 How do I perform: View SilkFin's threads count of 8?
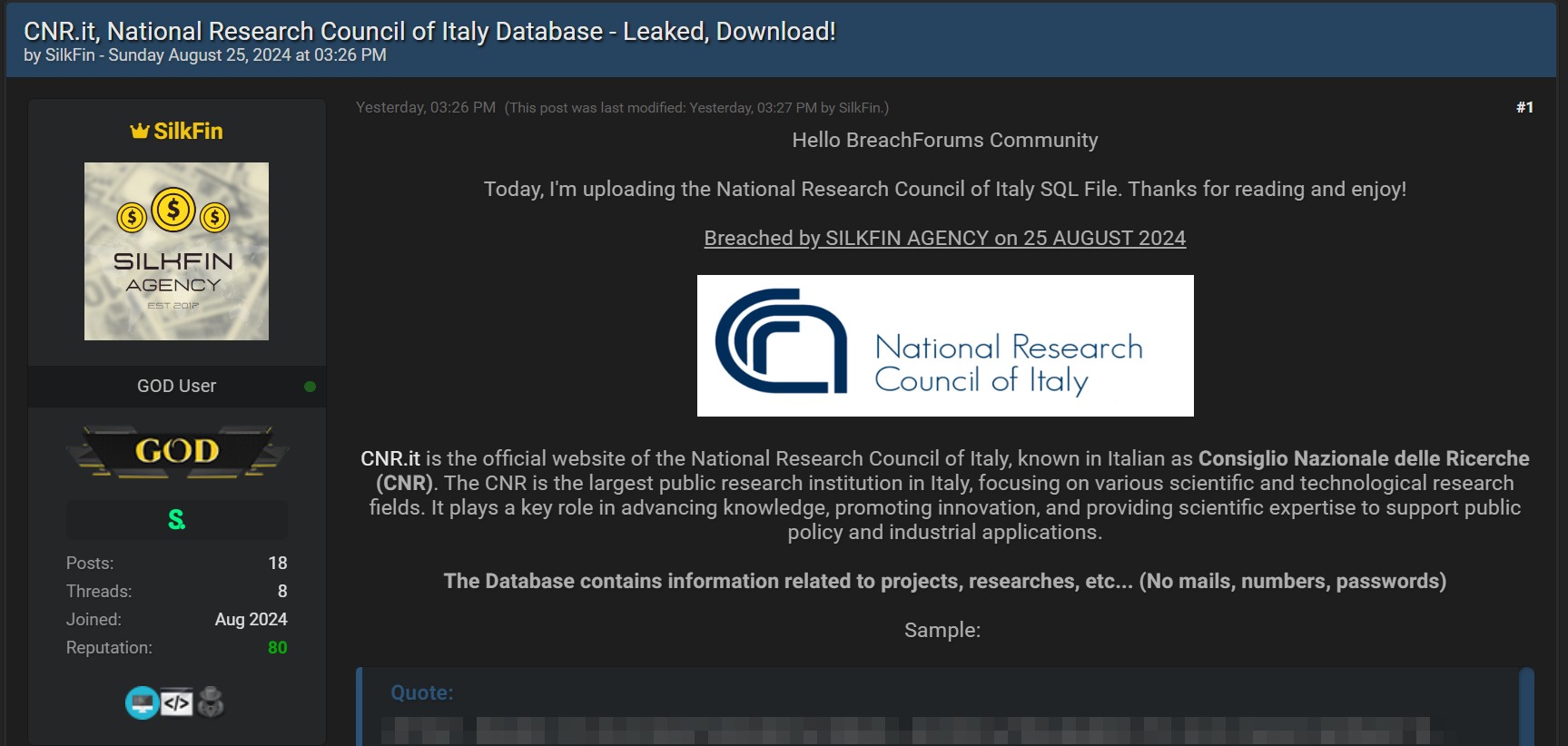[281, 591]
